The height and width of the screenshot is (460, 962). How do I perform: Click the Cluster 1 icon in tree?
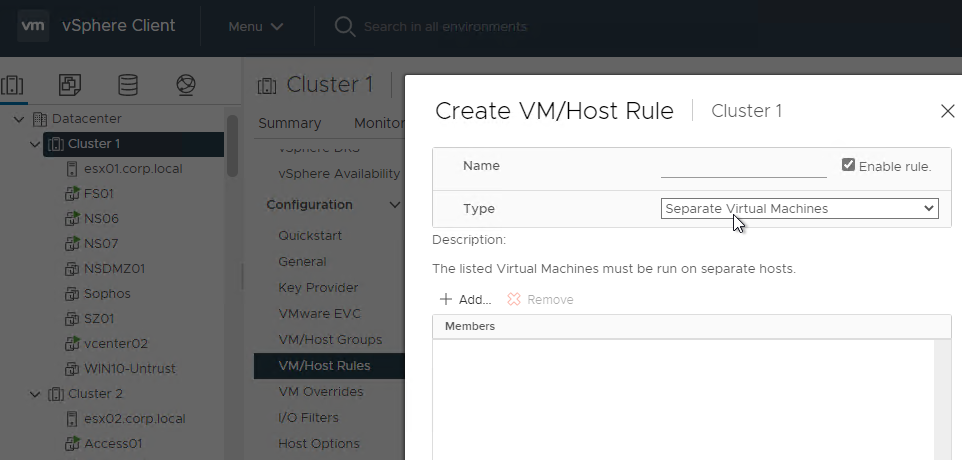point(55,144)
